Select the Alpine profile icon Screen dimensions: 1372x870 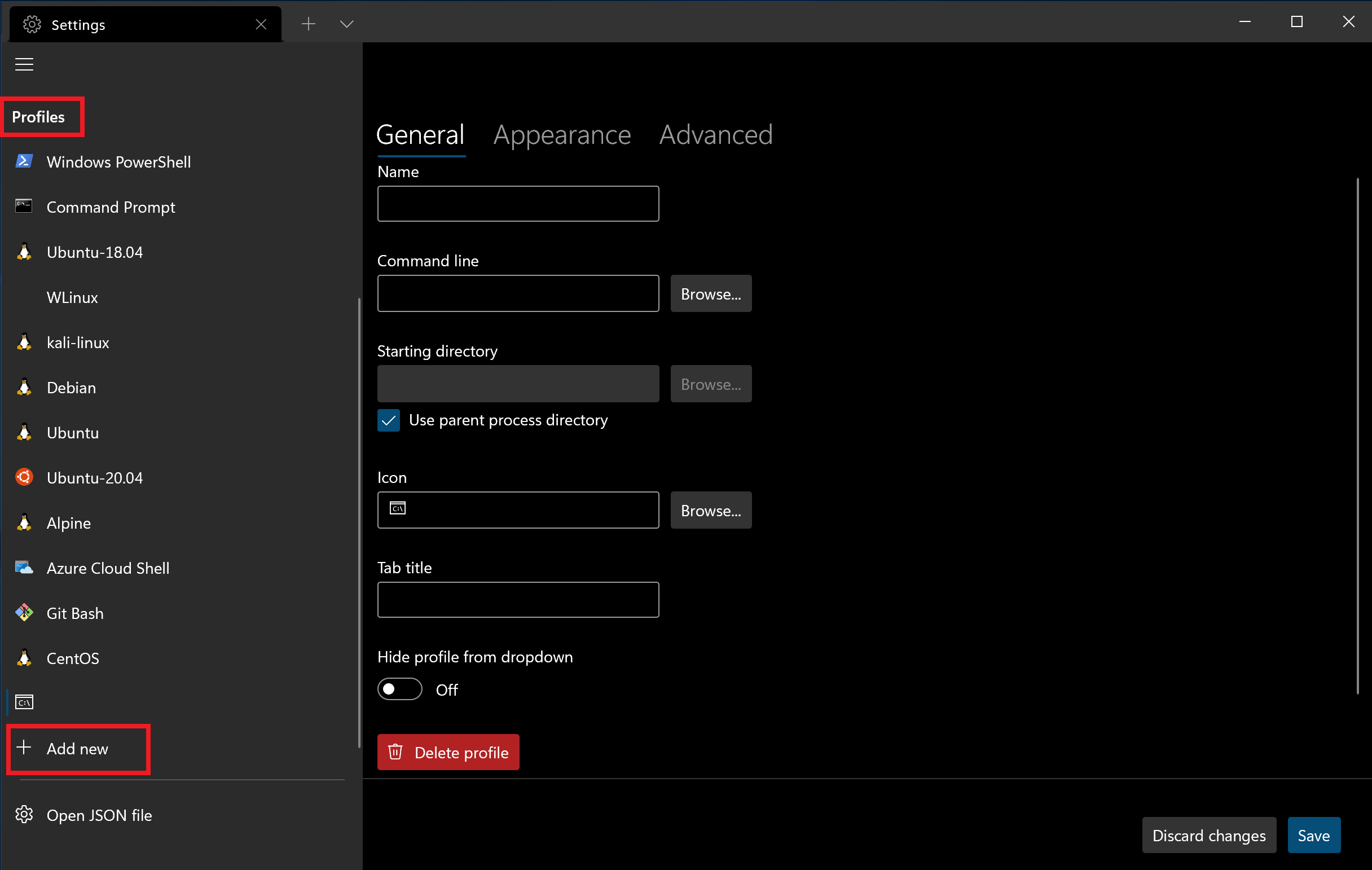tap(26, 522)
